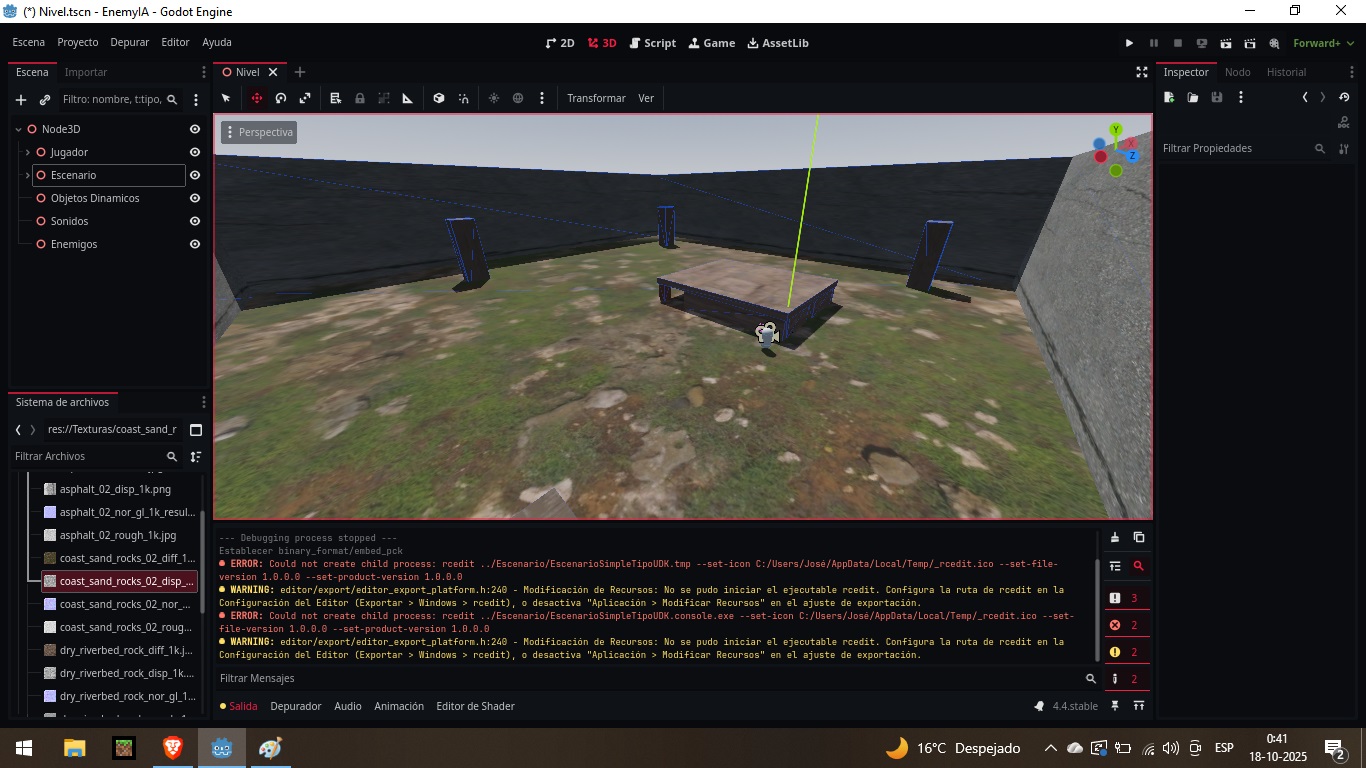Hide the Escenario node
The height and width of the screenshot is (768, 1366).
tap(195, 175)
